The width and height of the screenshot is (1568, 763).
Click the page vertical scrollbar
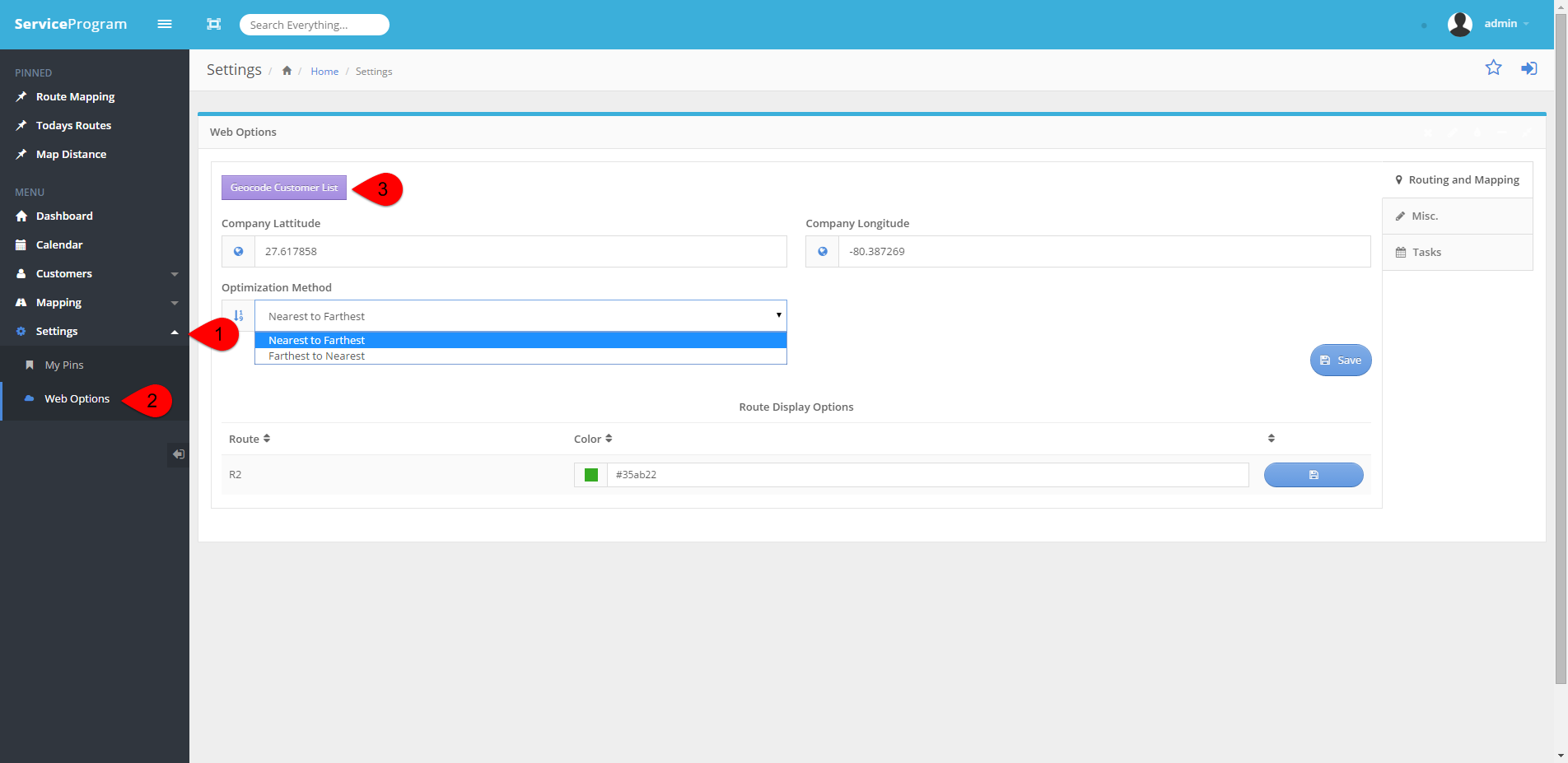coord(1561,350)
